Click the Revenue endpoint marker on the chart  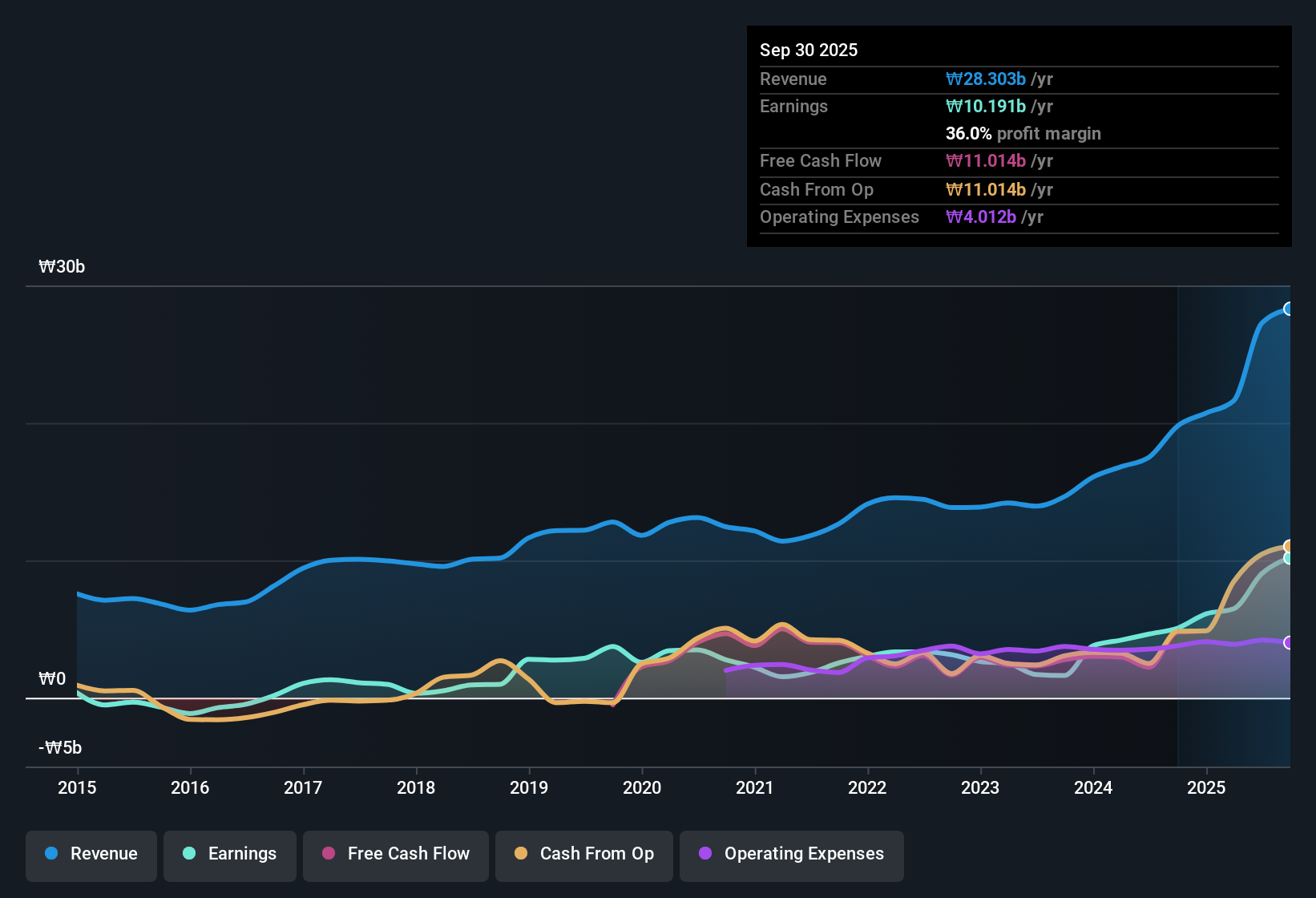click(x=1289, y=309)
